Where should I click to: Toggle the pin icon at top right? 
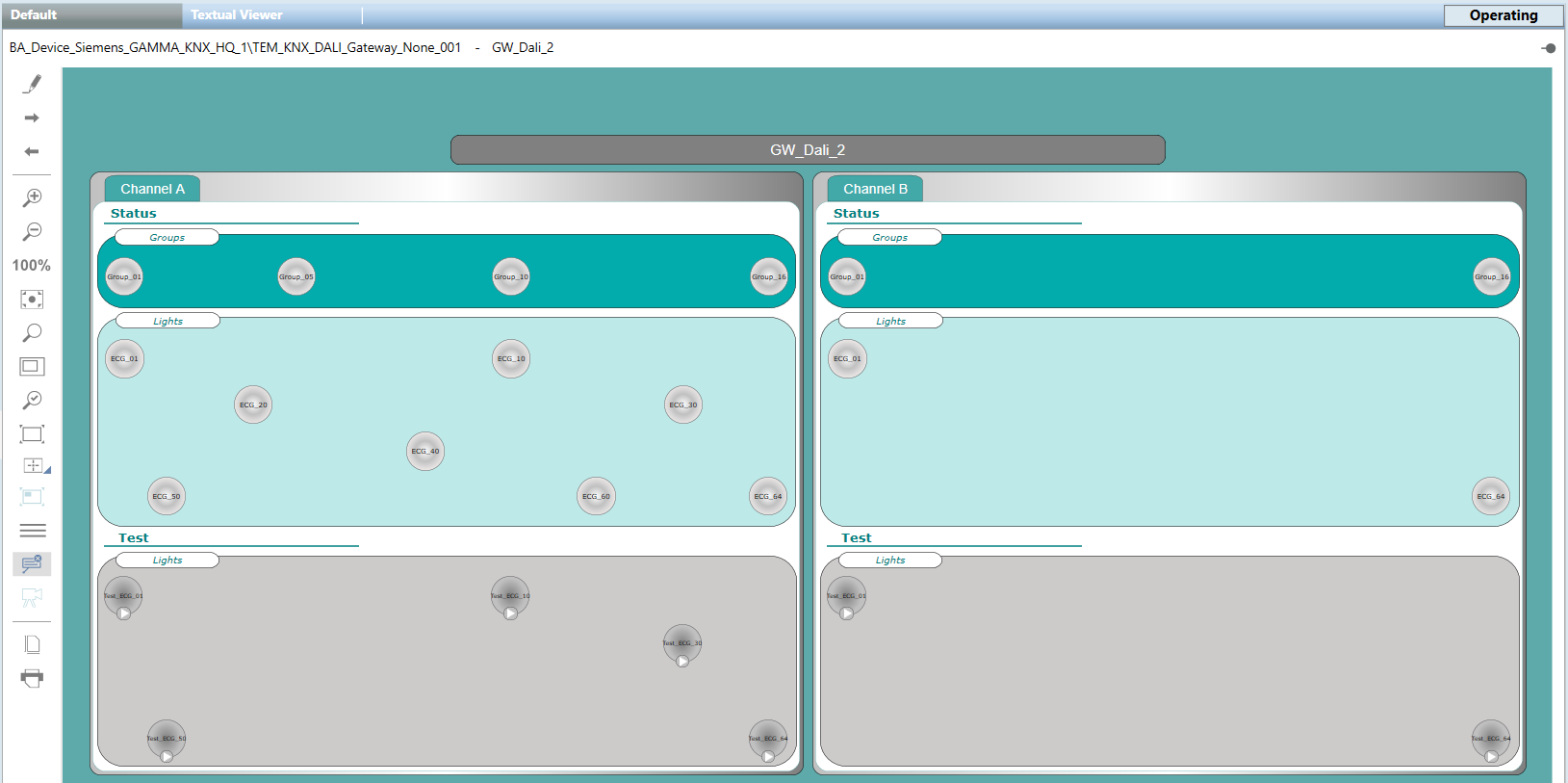(x=1548, y=48)
